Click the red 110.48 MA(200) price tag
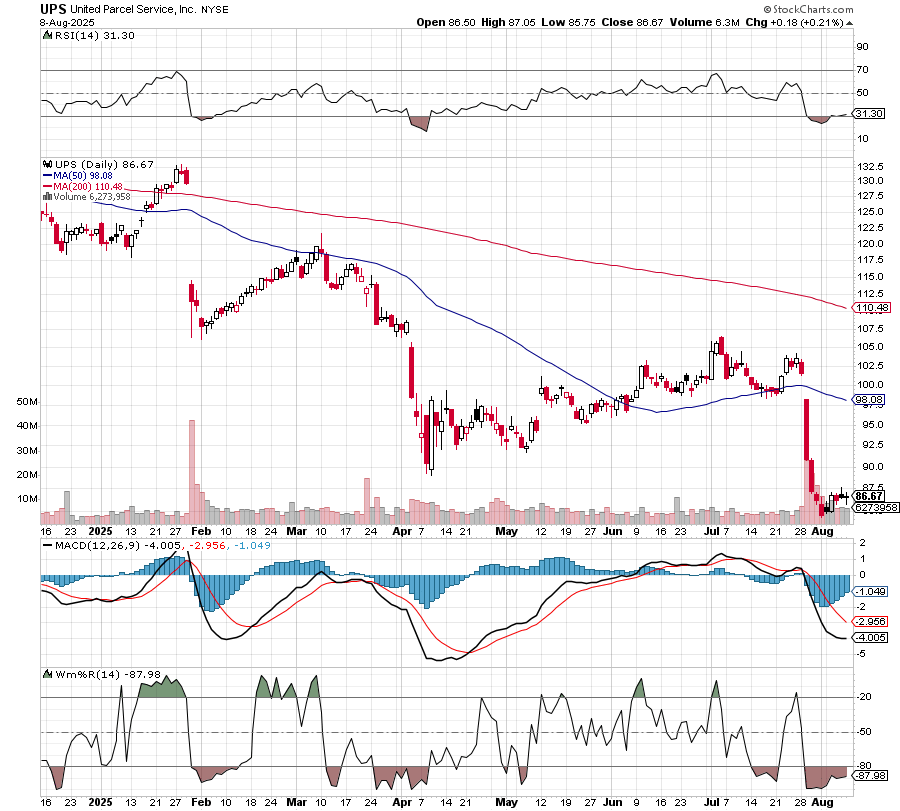This screenshot has height=811, width=900. (x=872, y=308)
